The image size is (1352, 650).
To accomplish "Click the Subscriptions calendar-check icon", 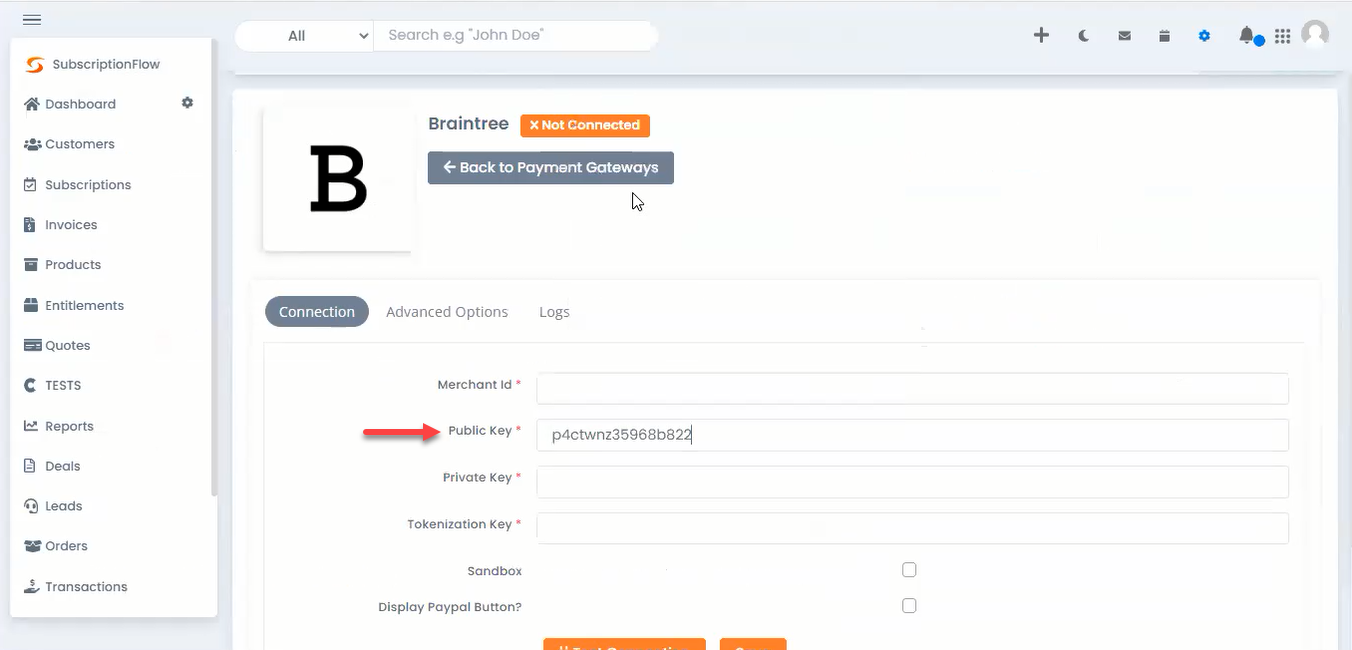I will [x=30, y=185].
